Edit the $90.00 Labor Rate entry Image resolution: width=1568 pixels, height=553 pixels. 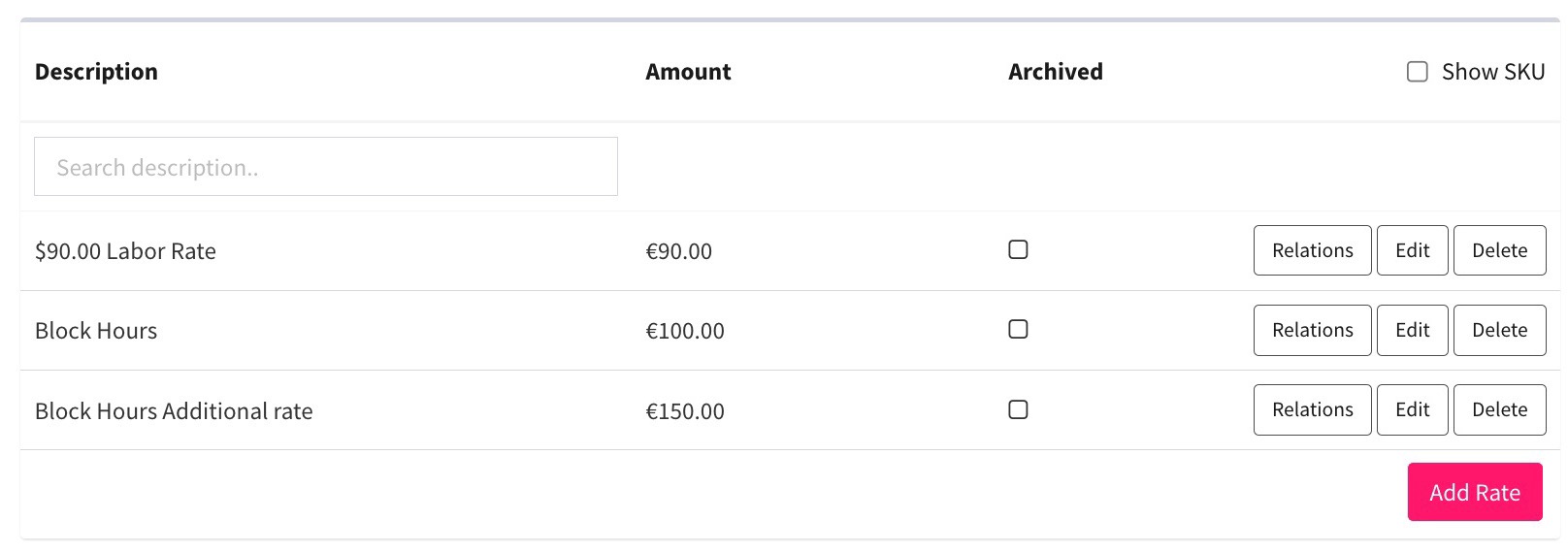click(x=1412, y=250)
